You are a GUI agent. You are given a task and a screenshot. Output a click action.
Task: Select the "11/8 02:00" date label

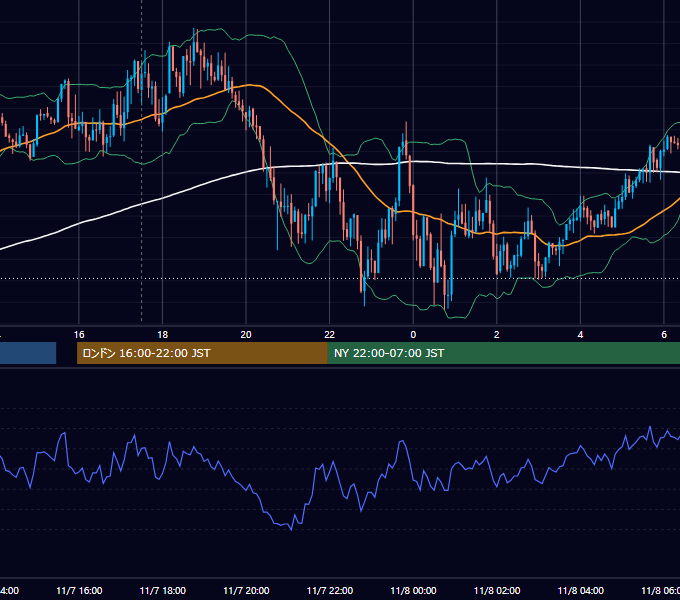pos(497,590)
